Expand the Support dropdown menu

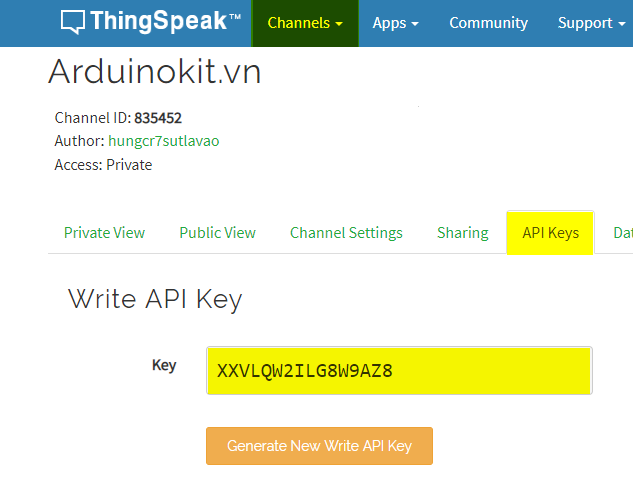(x=591, y=23)
